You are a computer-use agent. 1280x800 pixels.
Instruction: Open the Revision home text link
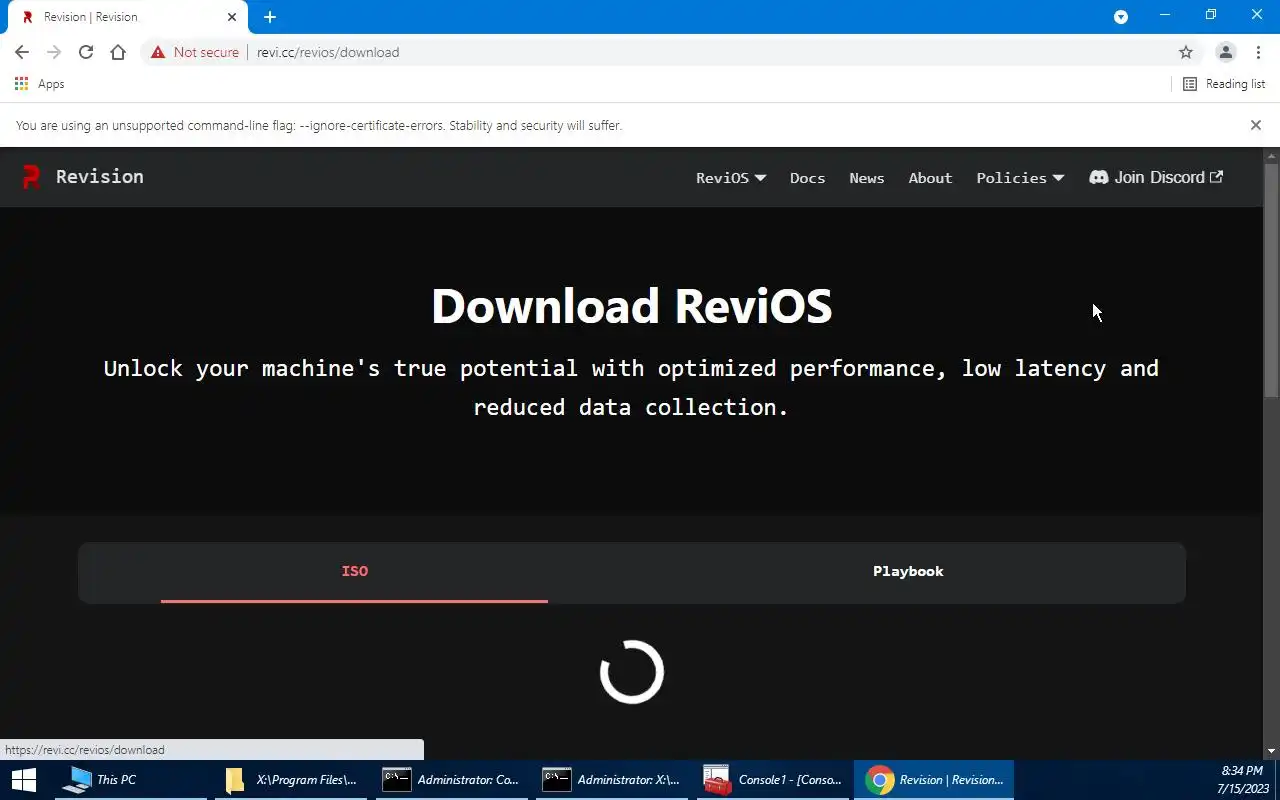pyautogui.click(x=99, y=177)
